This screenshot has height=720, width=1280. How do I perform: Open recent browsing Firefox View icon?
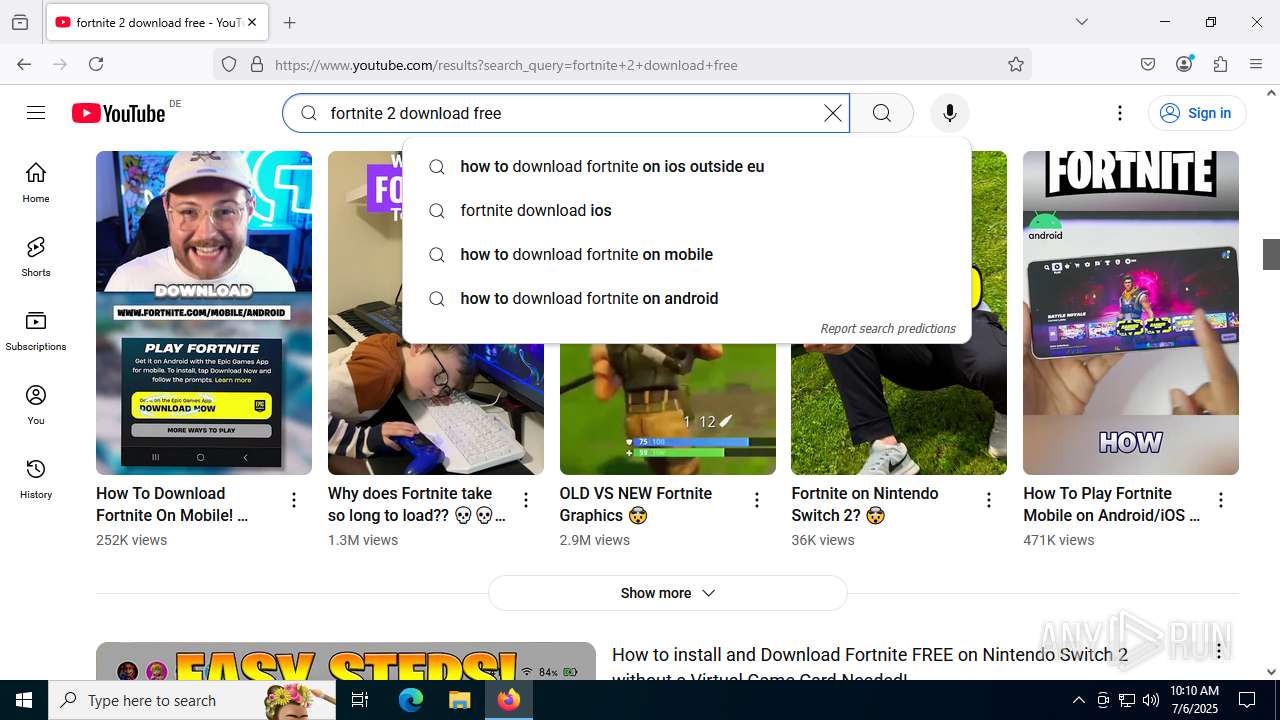pos(20,22)
